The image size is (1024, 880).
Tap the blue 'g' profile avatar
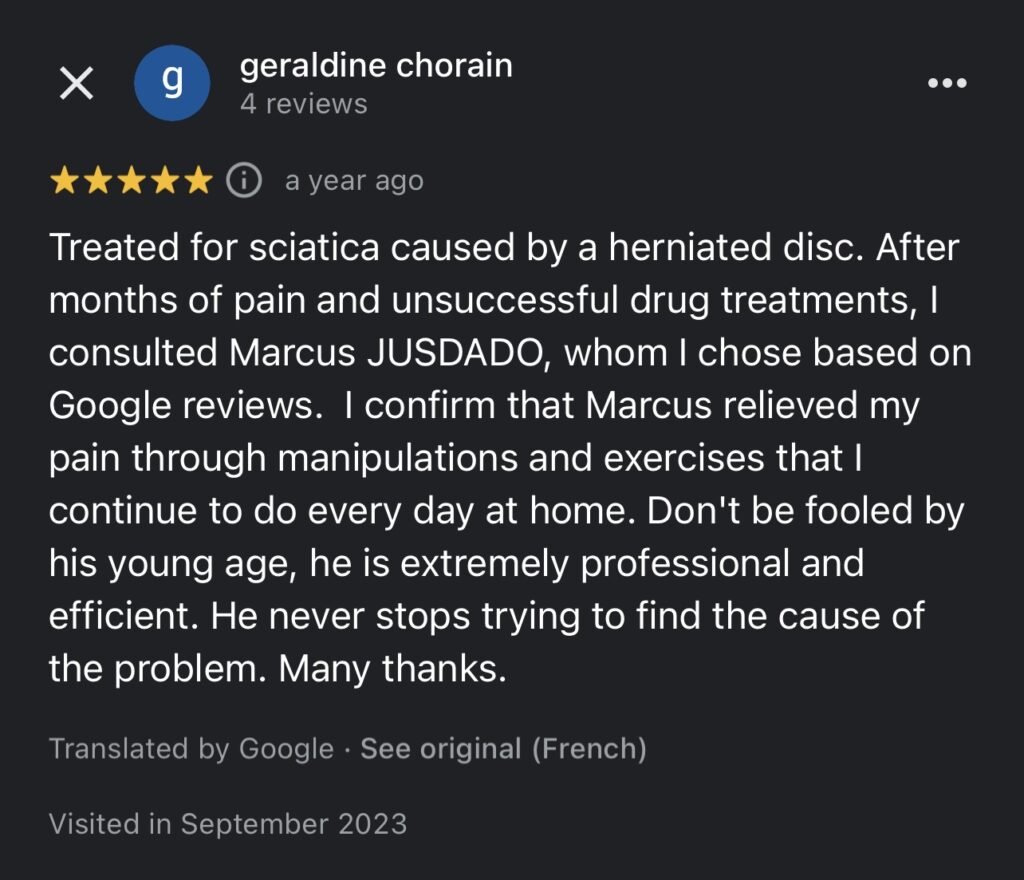click(x=172, y=83)
